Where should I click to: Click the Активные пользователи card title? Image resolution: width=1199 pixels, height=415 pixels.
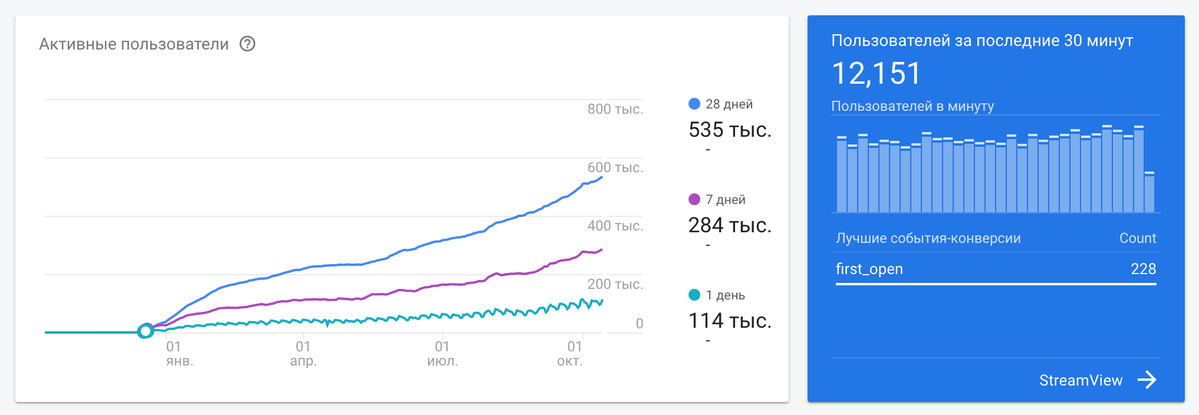tap(134, 44)
